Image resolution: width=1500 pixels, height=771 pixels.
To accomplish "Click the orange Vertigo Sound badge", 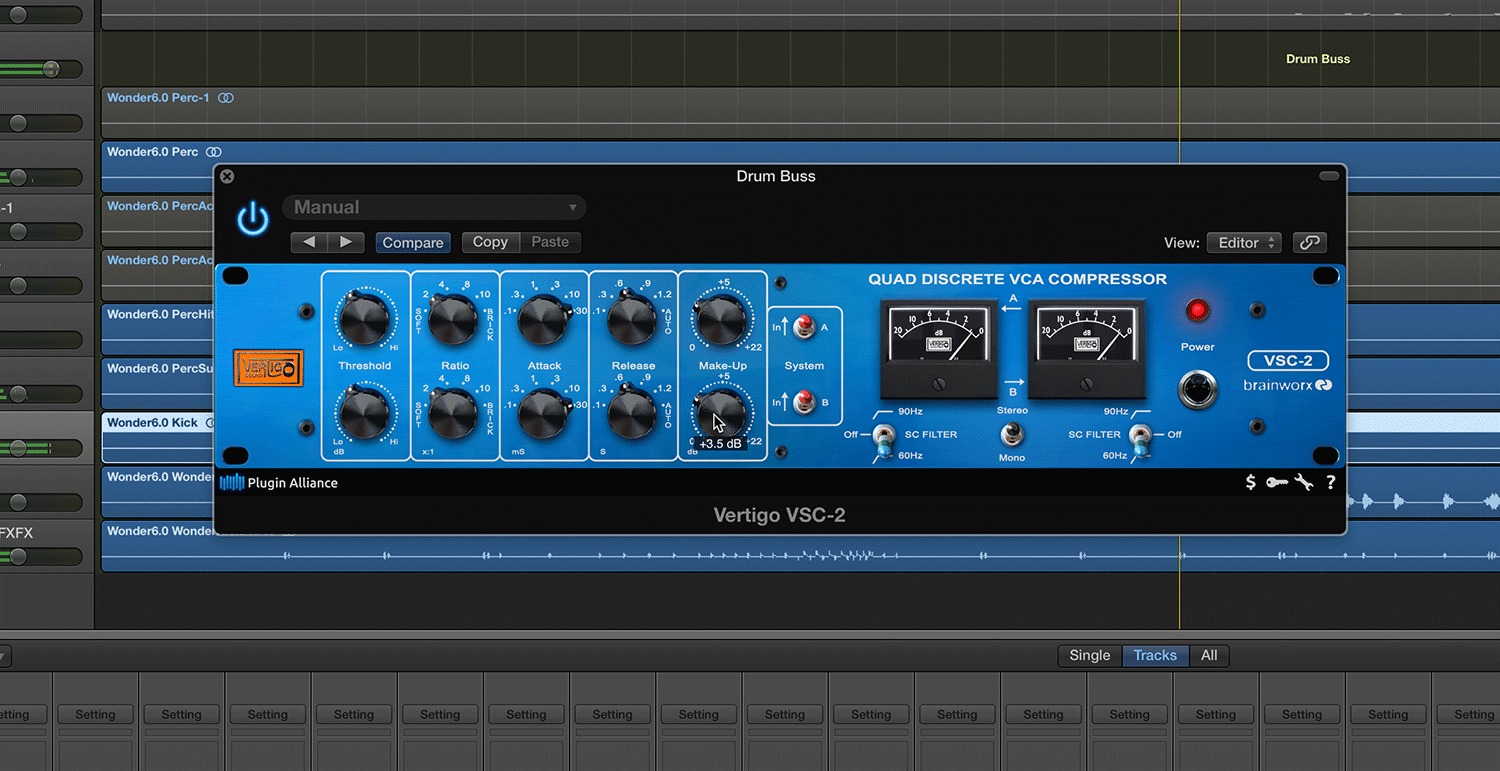I will (268, 368).
